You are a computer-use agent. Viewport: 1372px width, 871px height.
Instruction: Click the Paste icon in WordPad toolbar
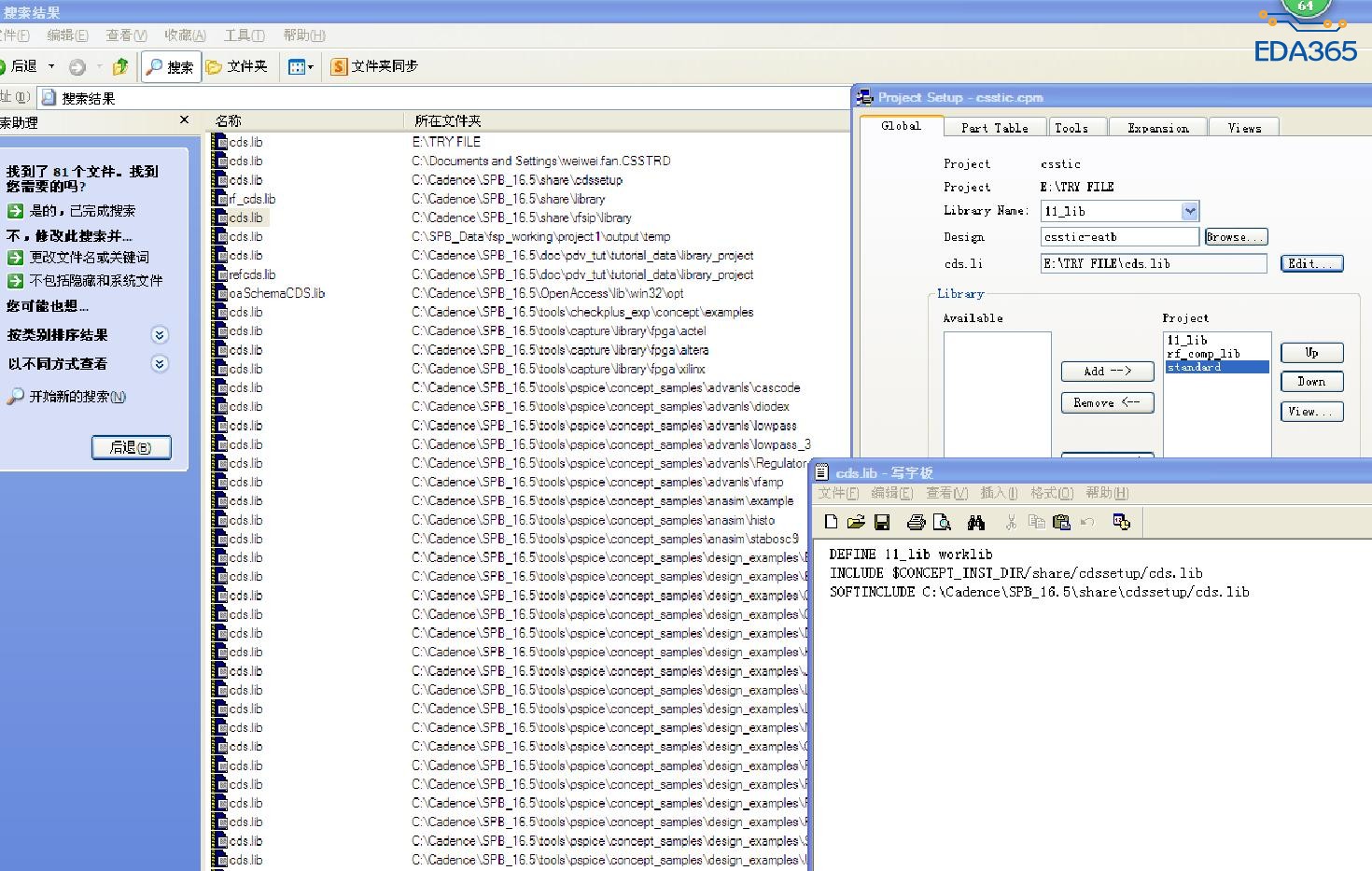click(x=1061, y=522)
